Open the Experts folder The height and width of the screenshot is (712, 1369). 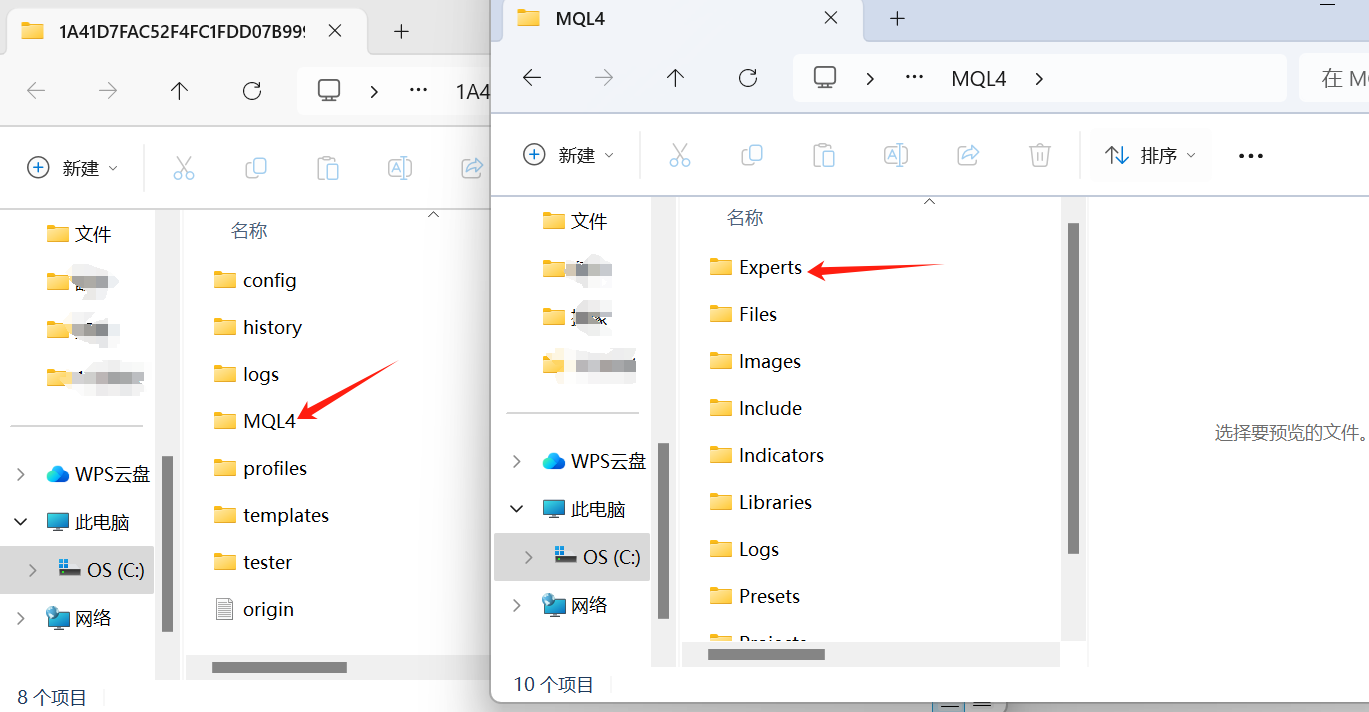(x=768, y=267)
